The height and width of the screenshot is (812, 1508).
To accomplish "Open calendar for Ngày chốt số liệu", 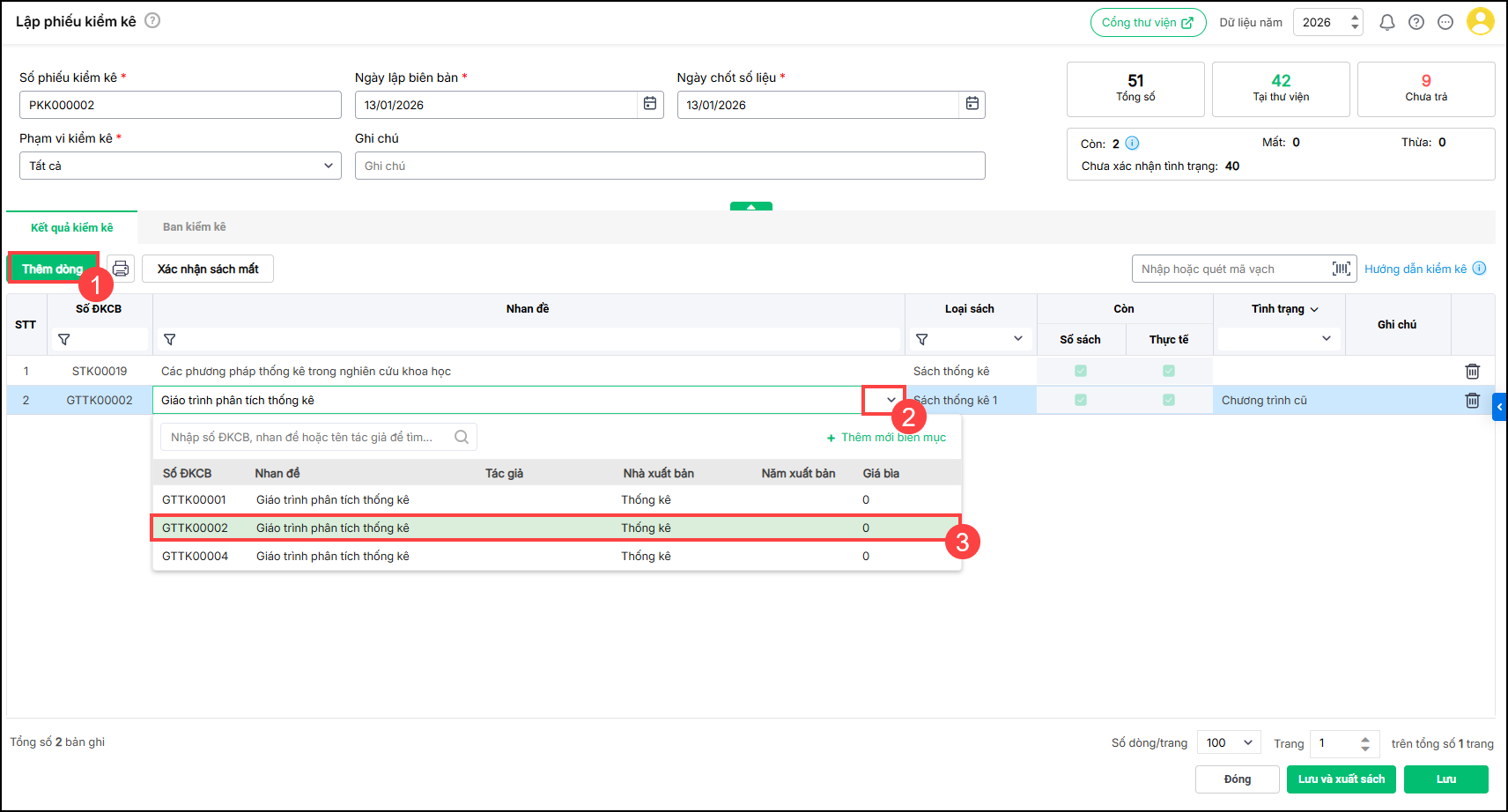I will click(x=972, y=104).
